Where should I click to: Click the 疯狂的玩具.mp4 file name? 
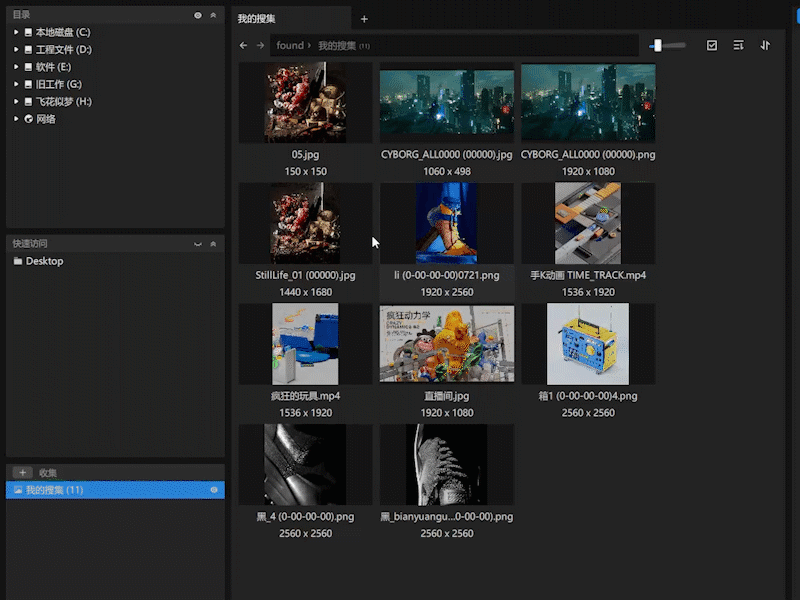click(x=305, y=396)
